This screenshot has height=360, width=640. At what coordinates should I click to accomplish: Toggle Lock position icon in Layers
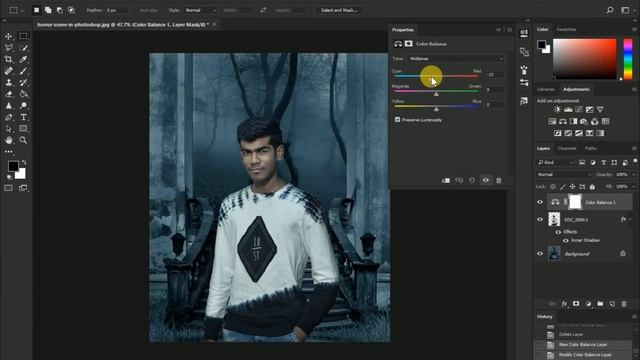[x=572, y=187]
